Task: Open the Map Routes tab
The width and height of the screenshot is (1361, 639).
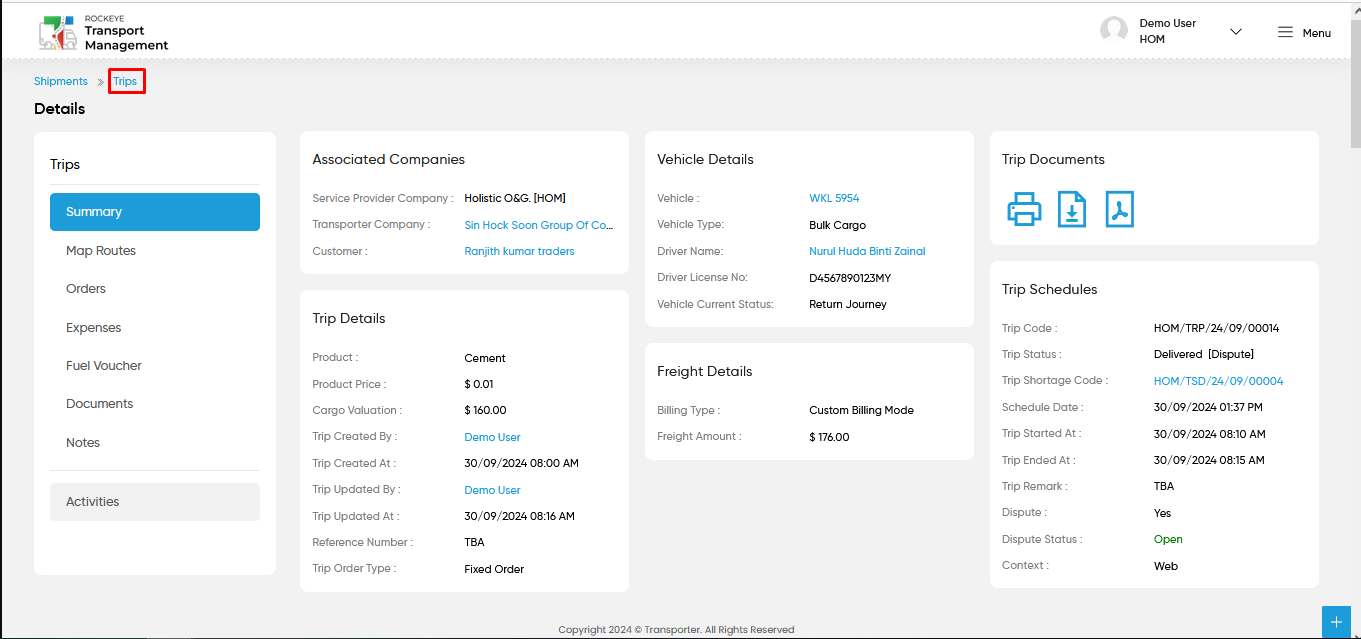Action: pyautogui.click(x=155, y=251)
